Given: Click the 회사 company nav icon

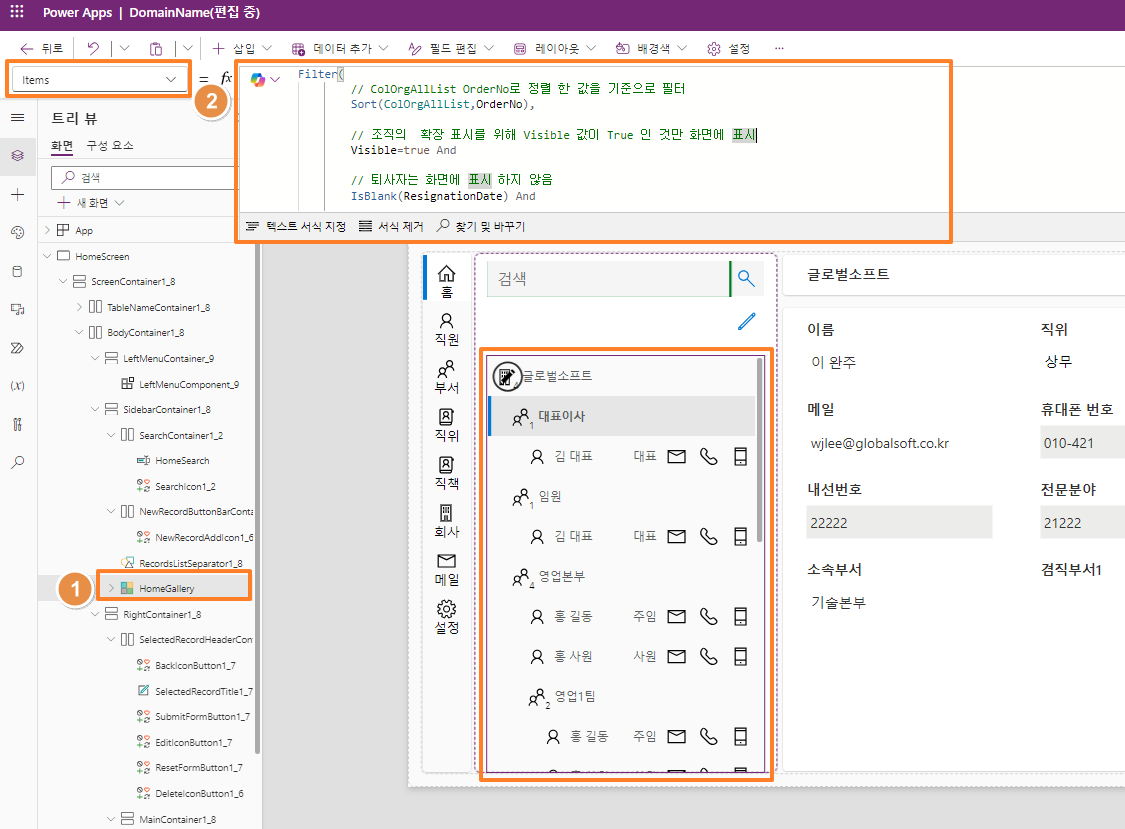Looking at the screenshot, I should tap(446, 521).
